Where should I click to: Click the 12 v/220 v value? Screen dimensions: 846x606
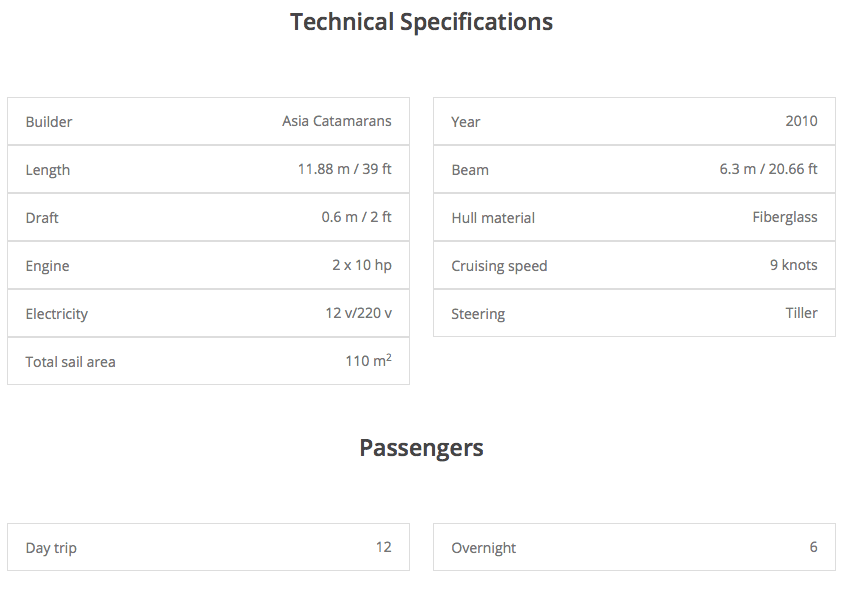click(x=358, y=313)
